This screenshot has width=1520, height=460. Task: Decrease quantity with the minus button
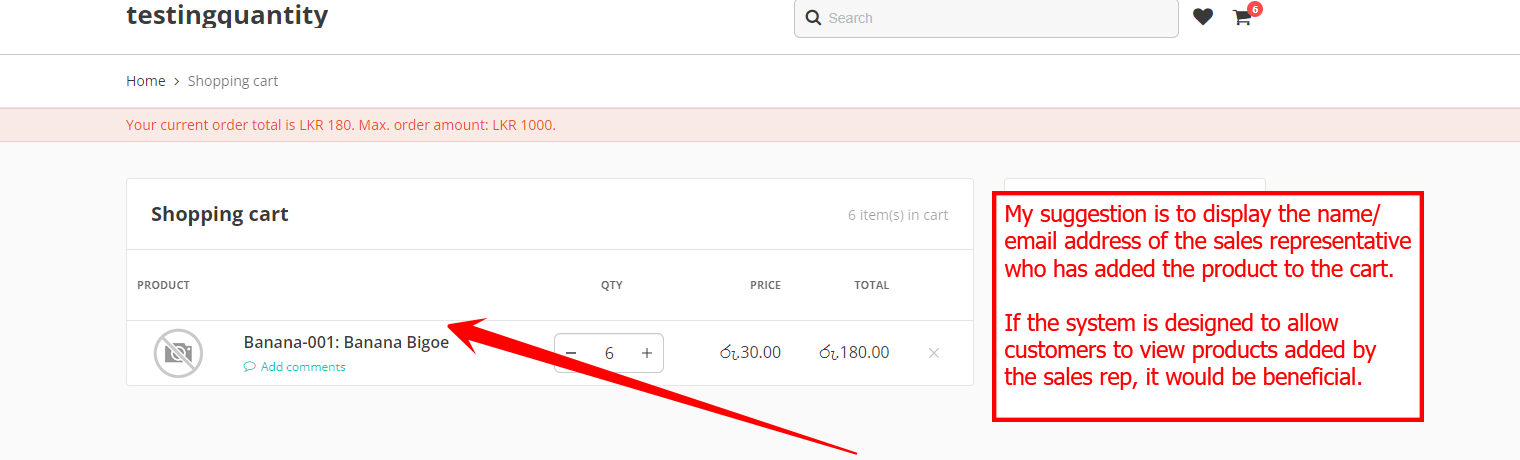pyautogui.click(x=571, y=353)
